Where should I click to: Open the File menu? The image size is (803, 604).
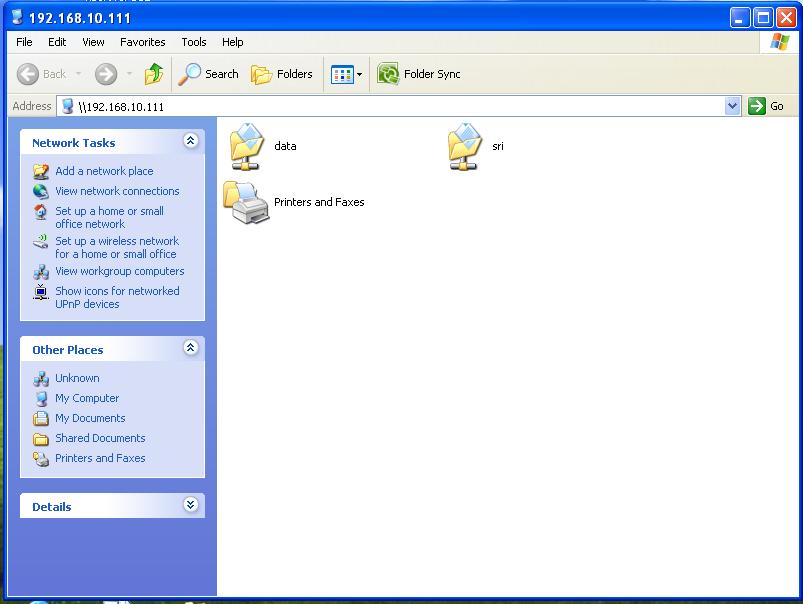pyautogui.click(x=24, y=42)
